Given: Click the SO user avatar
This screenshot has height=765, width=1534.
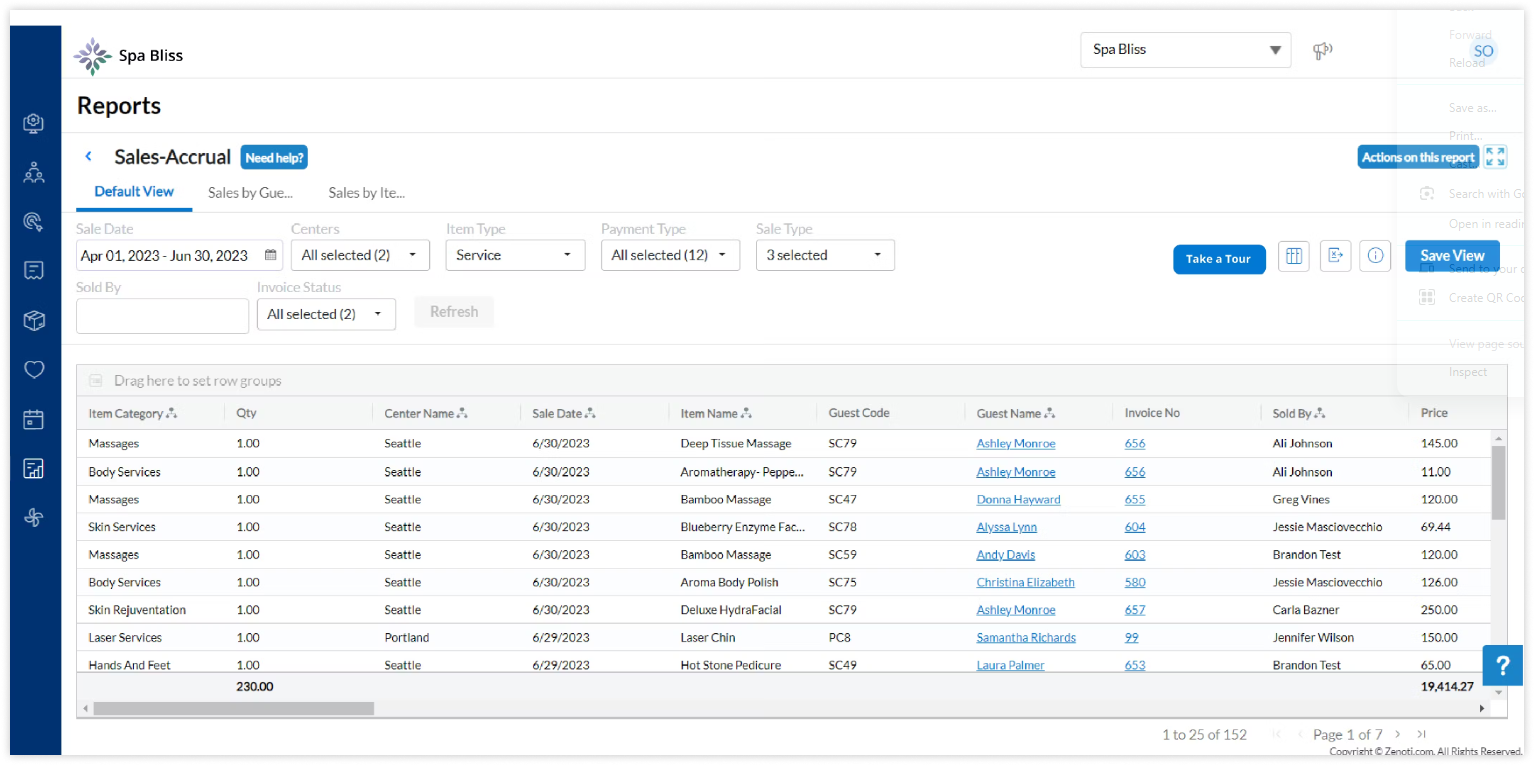Looking at the screenshot, I should (1483, 51).
